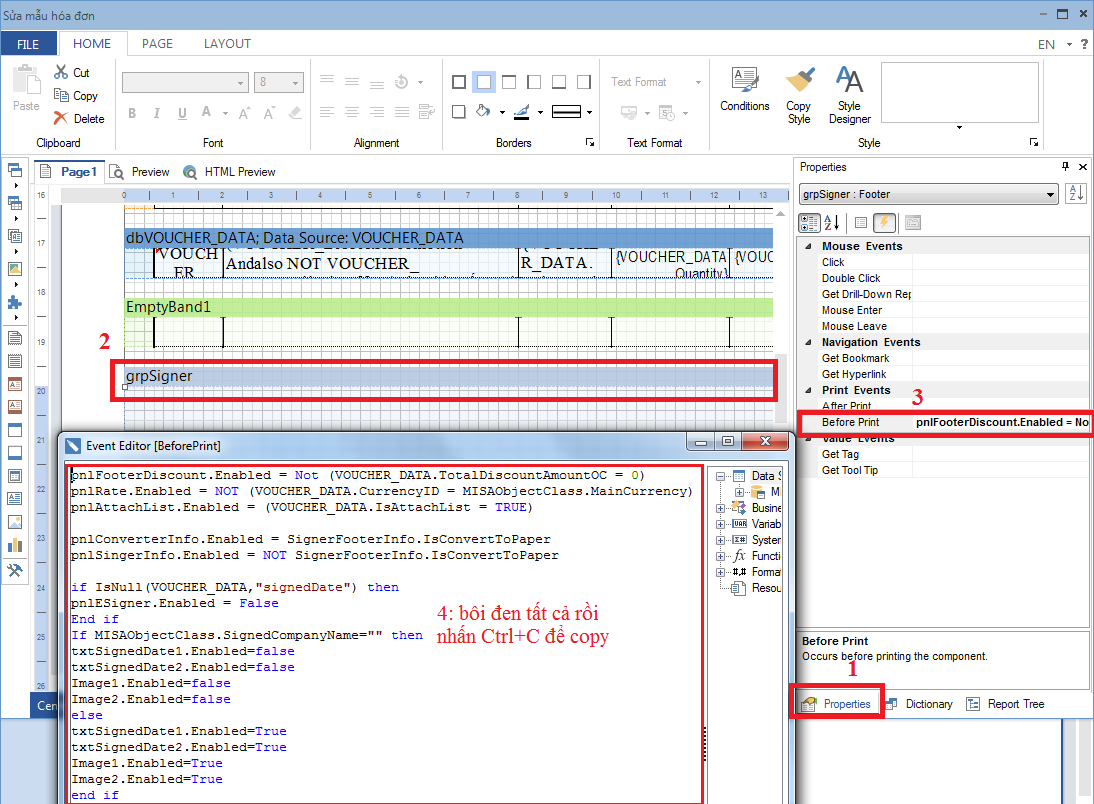Select the EmptyBand1 band header
This screenshot has height=804, width=1094.
(x=449, y=307)
